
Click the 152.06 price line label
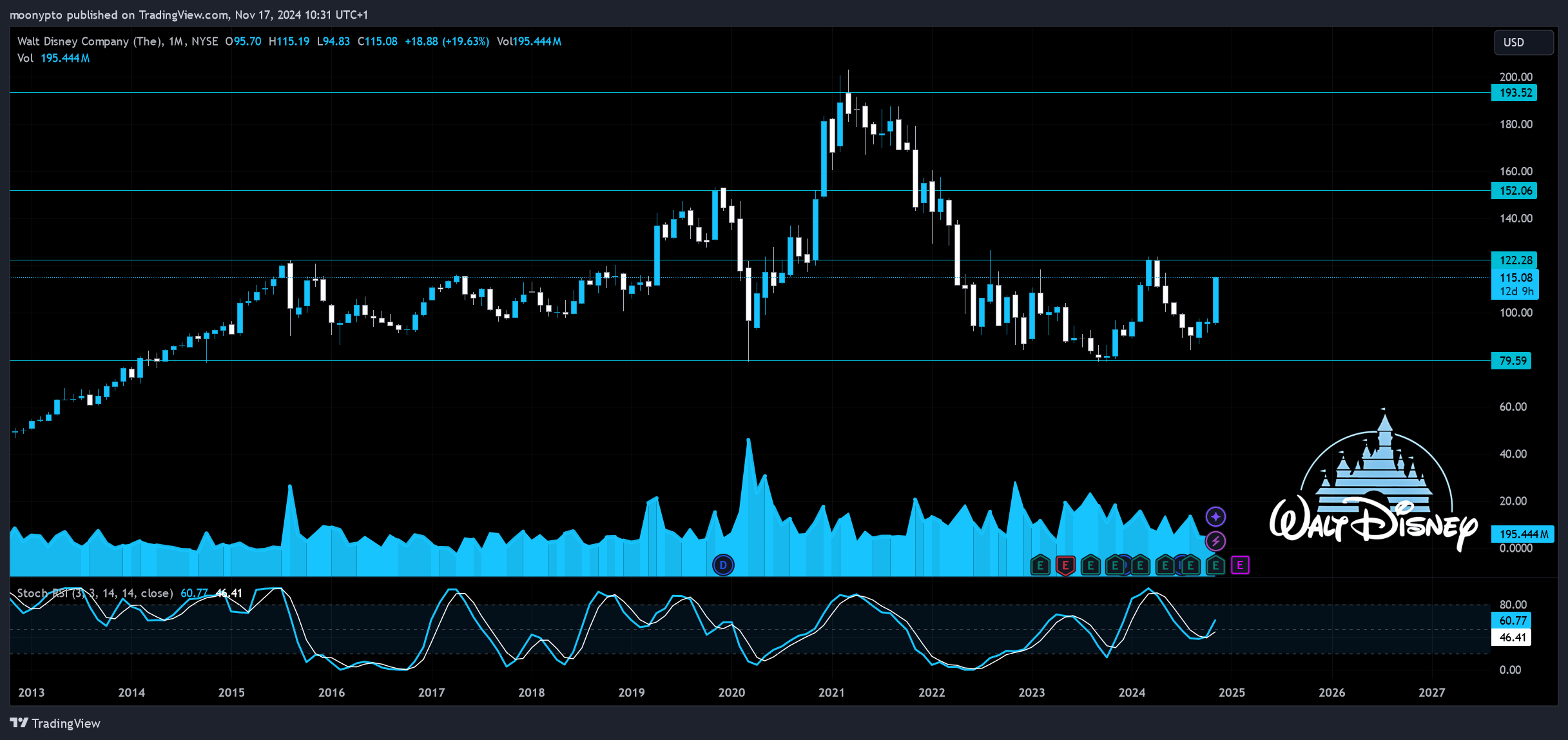tap(1514, 191)
